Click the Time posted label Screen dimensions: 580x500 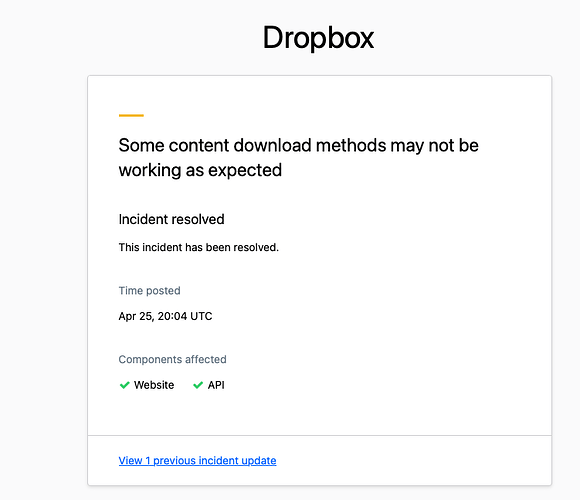click(x=149, y=291)
